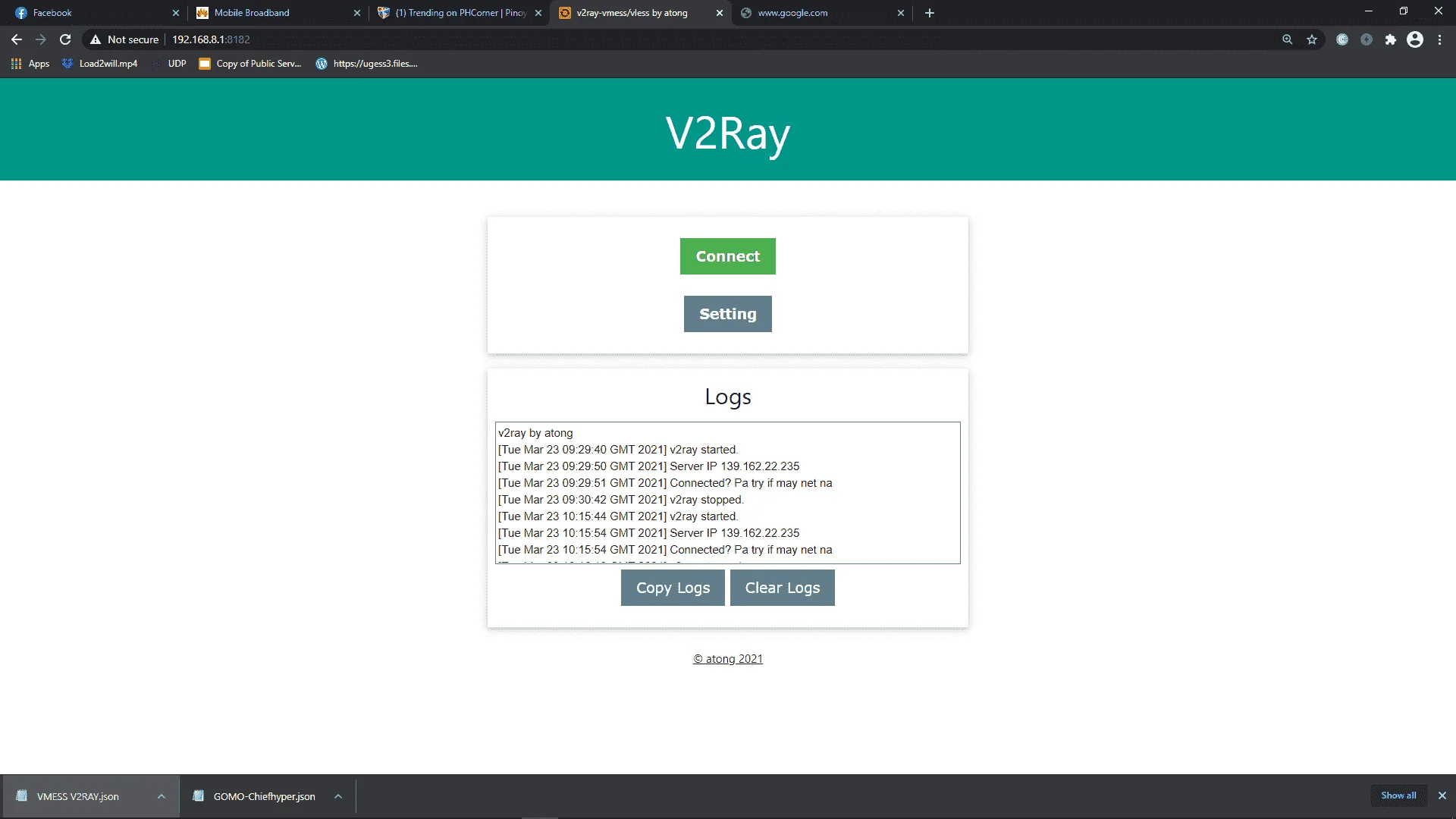Click the Not secure warning icon
Screen dimensions: 1456x819
point(96,39)
